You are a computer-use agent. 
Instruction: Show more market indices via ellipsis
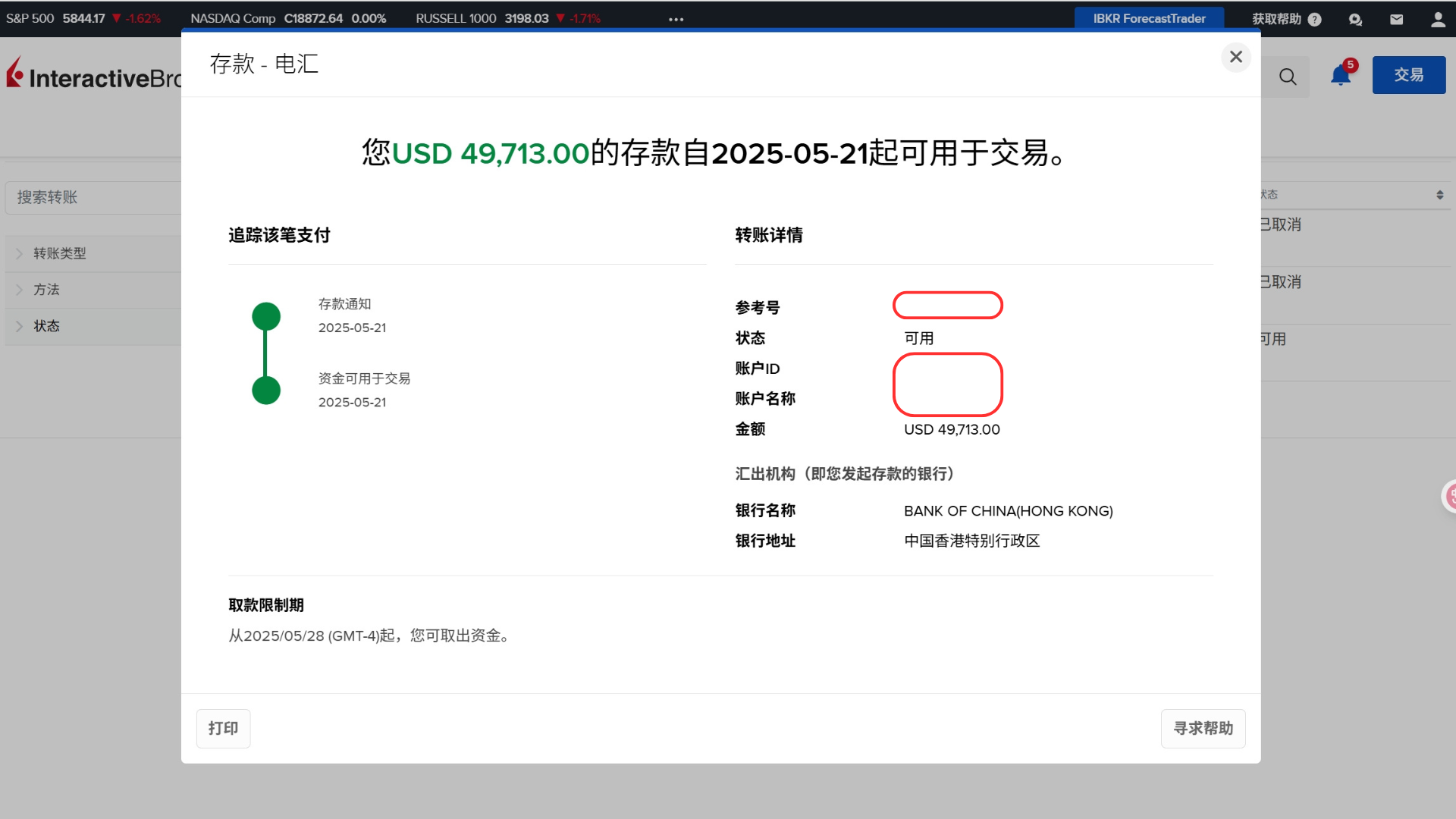(676, 19)
